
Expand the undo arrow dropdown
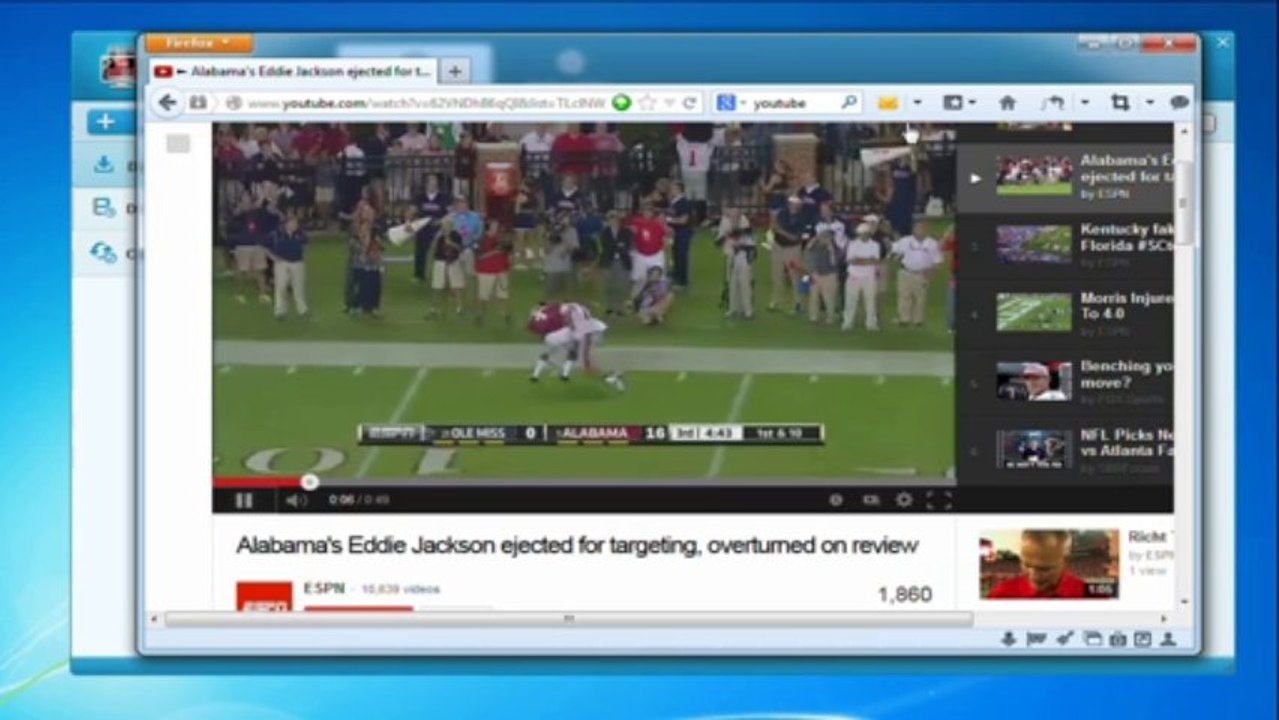[1085, 103]
